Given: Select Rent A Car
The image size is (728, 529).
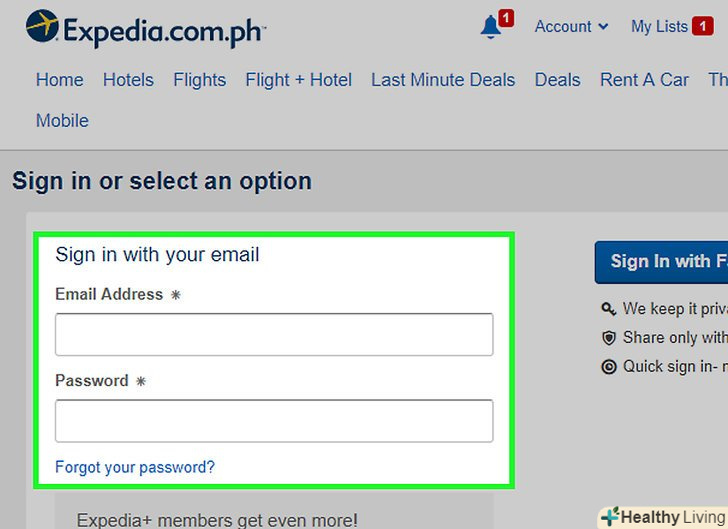Looking at the screenshot, I should point(644,80).
